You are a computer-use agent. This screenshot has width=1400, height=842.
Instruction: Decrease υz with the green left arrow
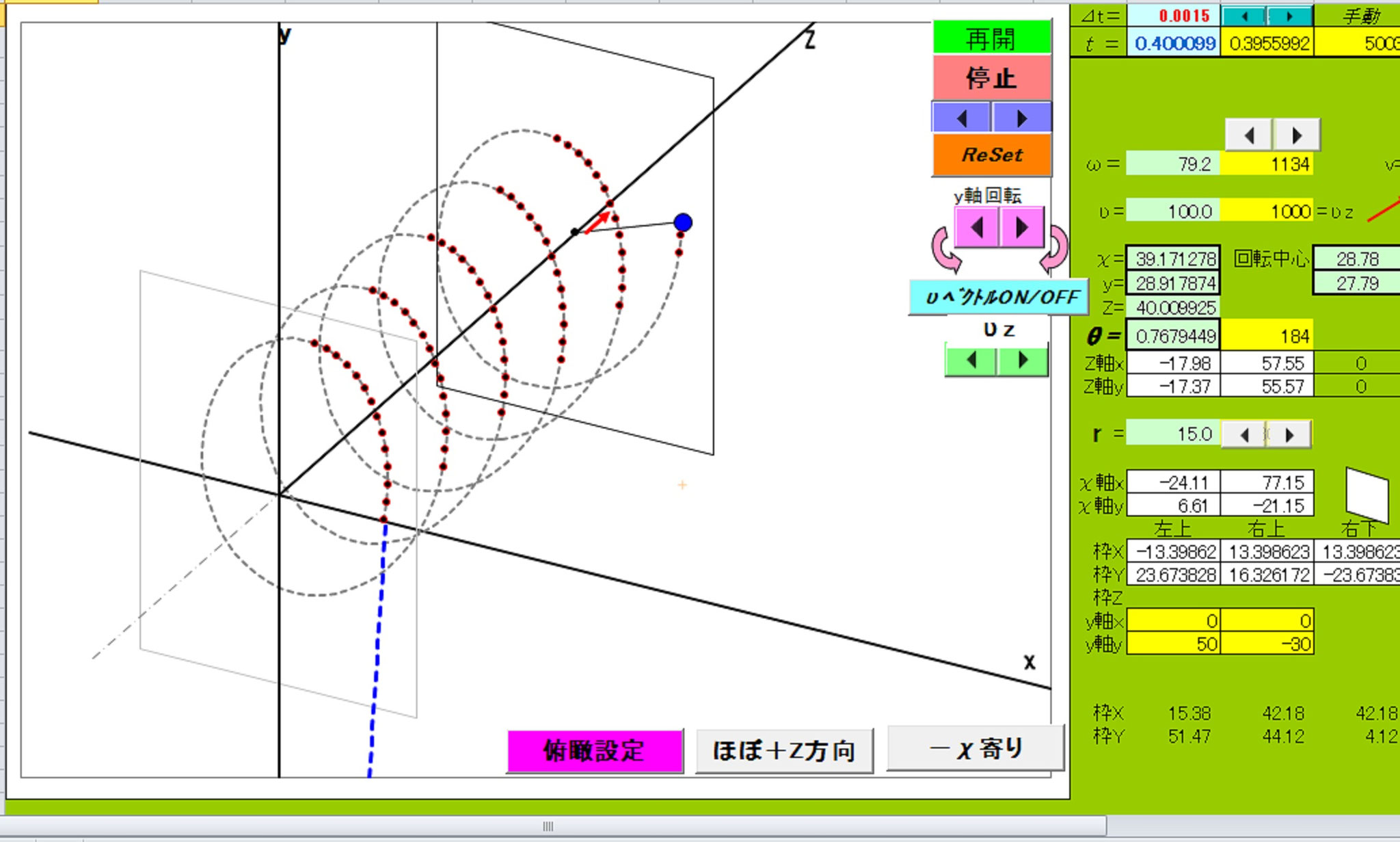(971, 360)
